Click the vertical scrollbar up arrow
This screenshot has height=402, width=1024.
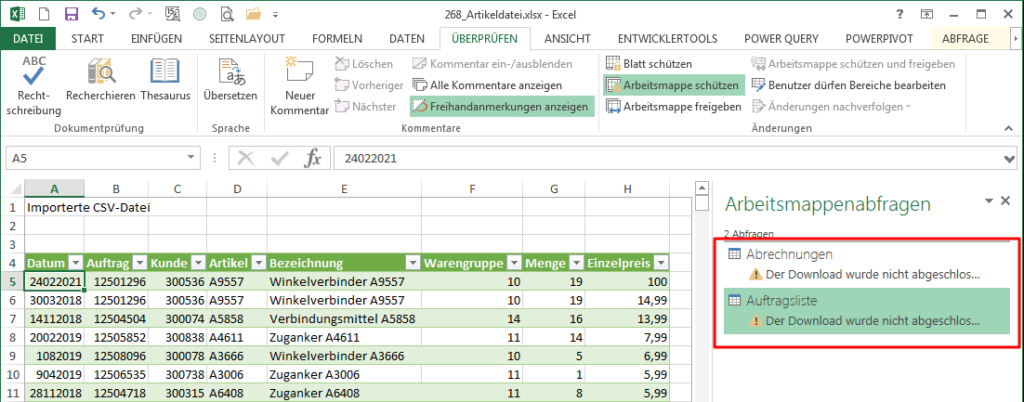pyautogui.click(x=701, y=187)
